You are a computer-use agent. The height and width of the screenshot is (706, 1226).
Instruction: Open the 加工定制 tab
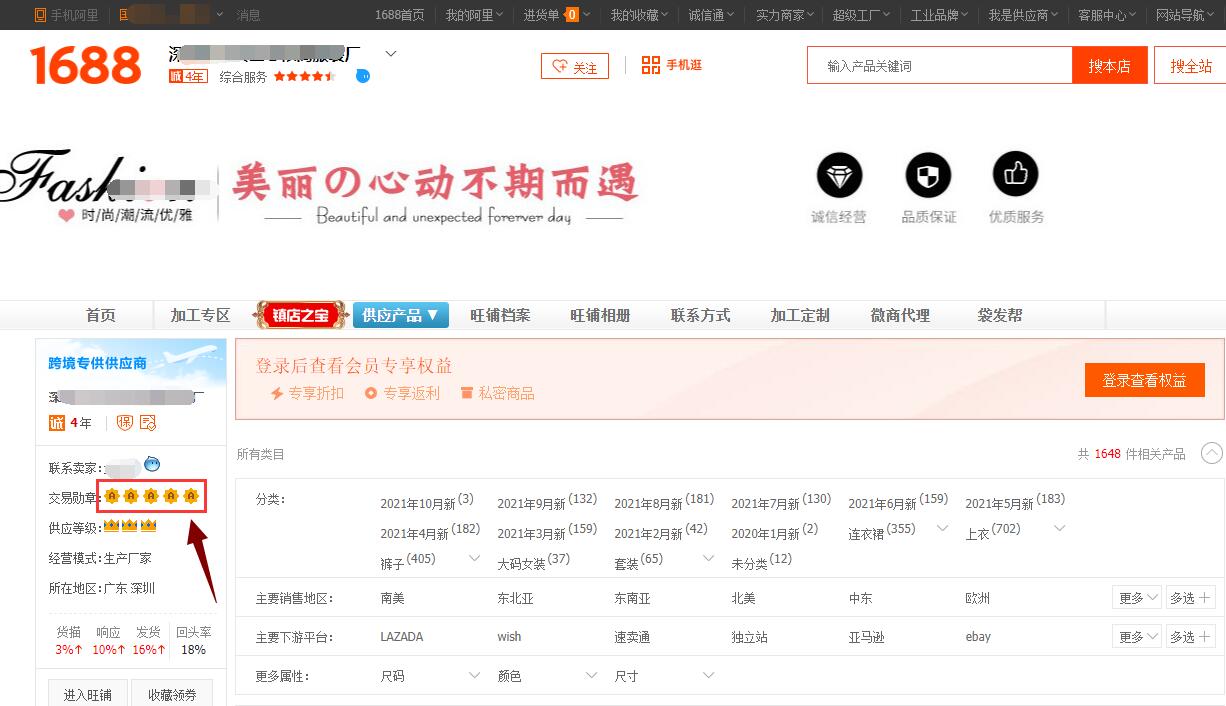pyautogui.click(x=800, y=315)
